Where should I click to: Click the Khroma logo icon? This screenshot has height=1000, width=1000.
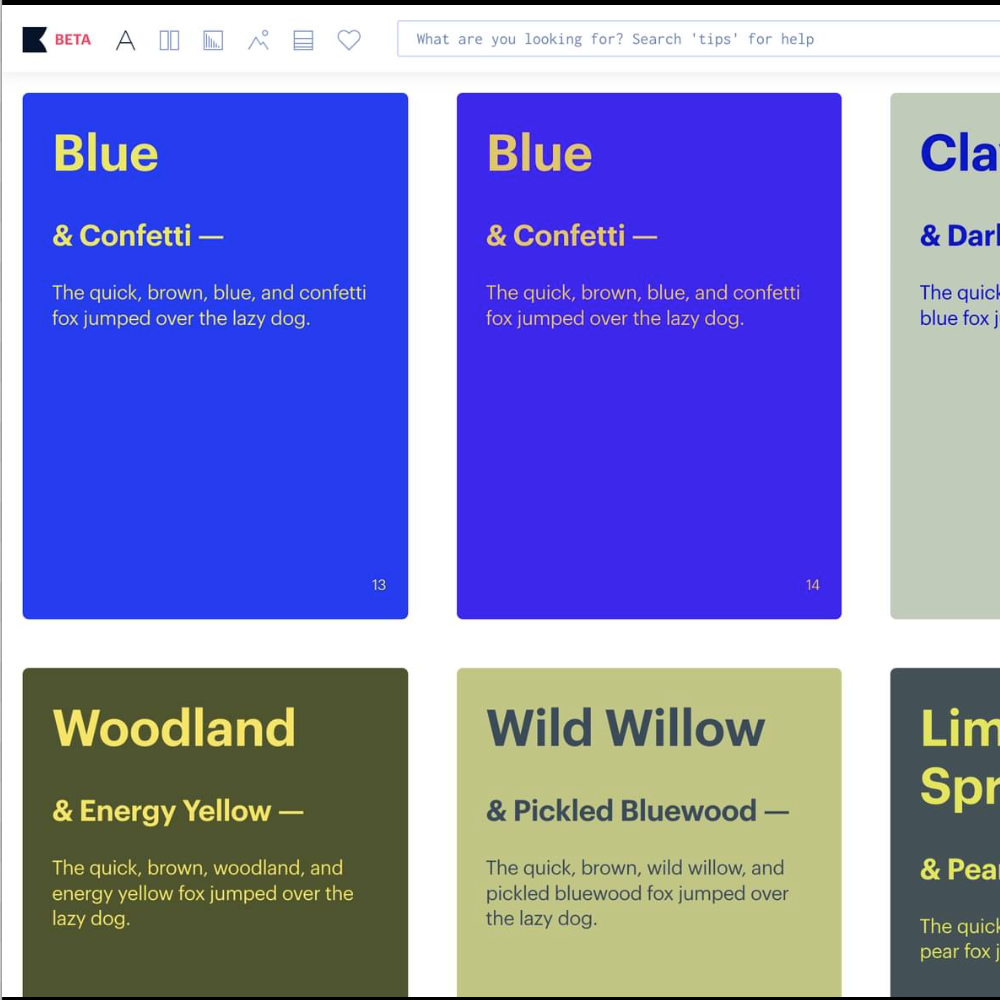[33, 39]
